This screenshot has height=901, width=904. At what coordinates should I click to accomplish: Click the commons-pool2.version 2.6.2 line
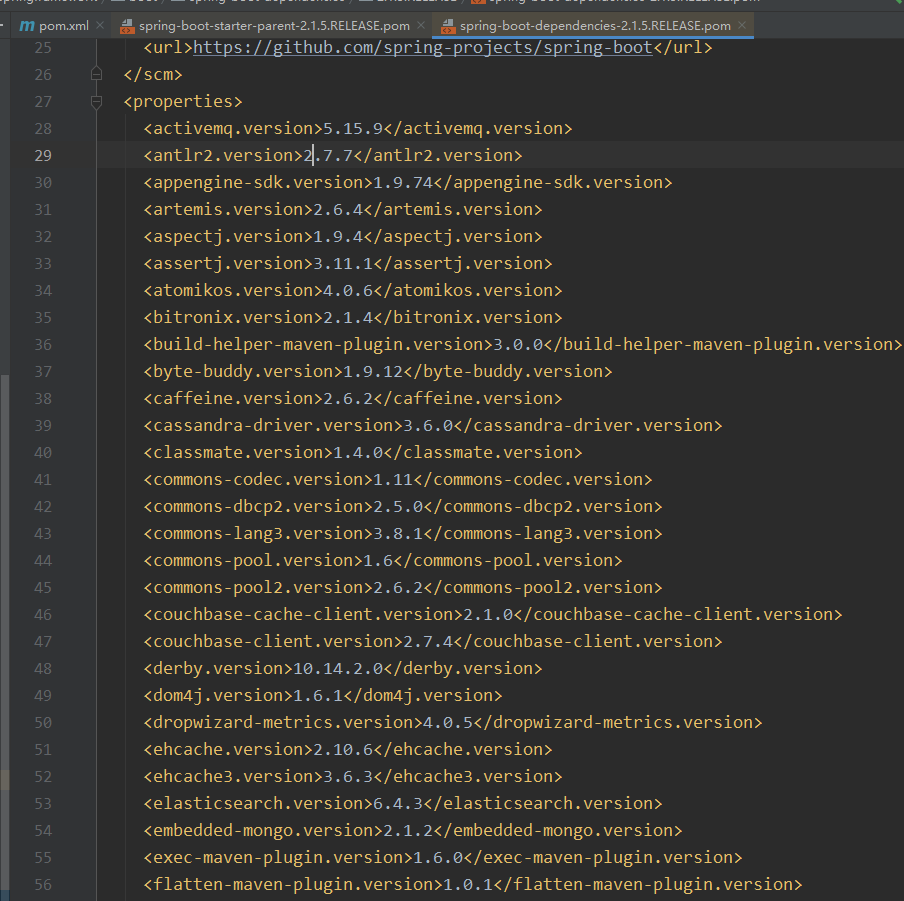click(x=403, y=588)
